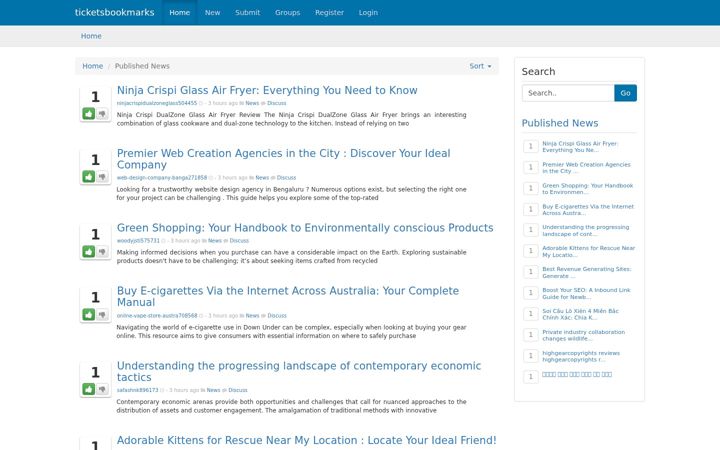
Task: Open the Ninja Crispi Glass Air Fryer headline
Action: click(x=267, y=90)
